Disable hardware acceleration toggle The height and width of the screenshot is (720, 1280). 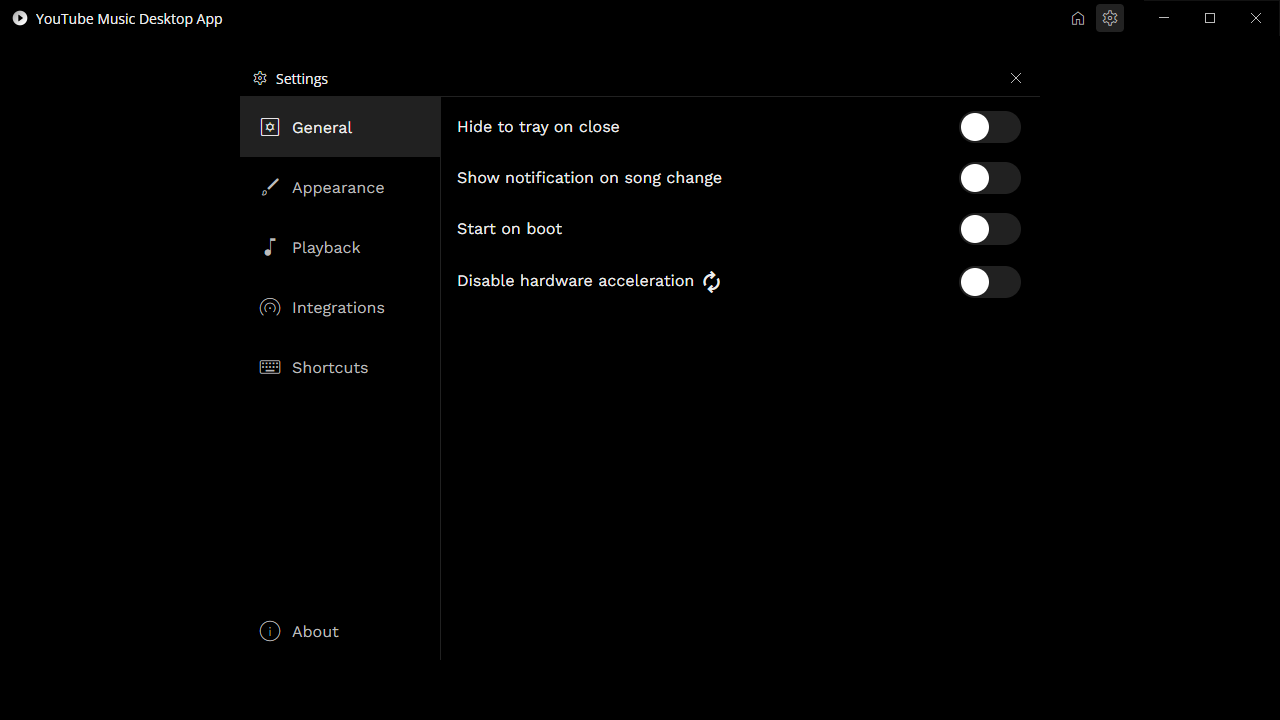pos(990,282)
